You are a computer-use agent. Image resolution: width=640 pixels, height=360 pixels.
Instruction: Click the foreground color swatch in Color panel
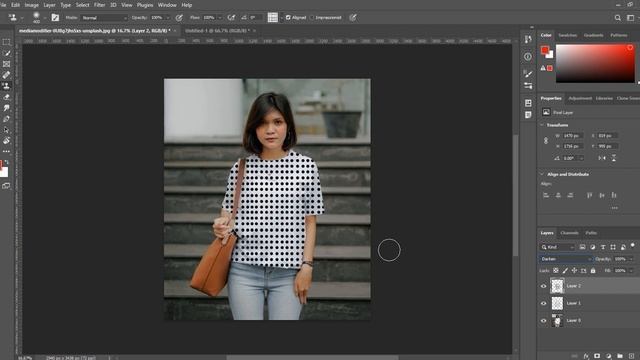tap(544, 50)
